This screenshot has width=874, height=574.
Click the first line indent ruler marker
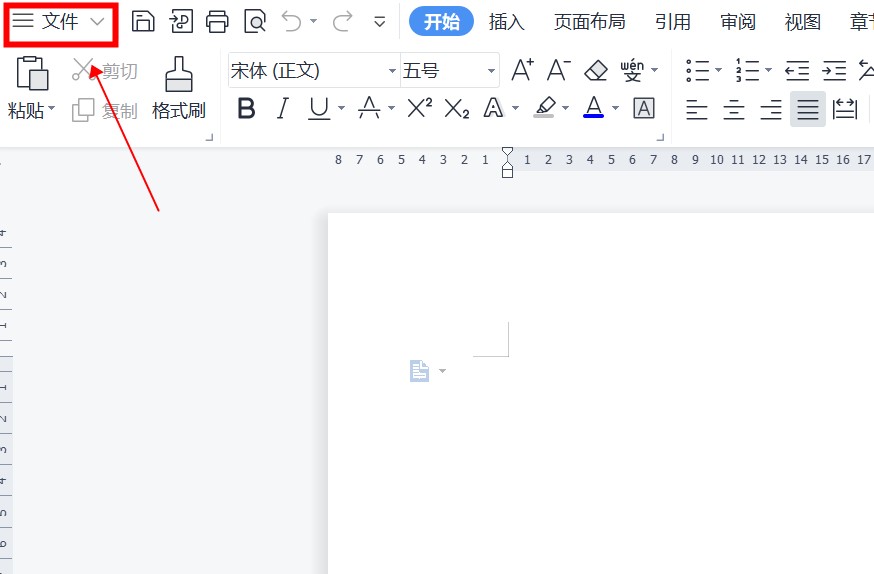point(507,153)
